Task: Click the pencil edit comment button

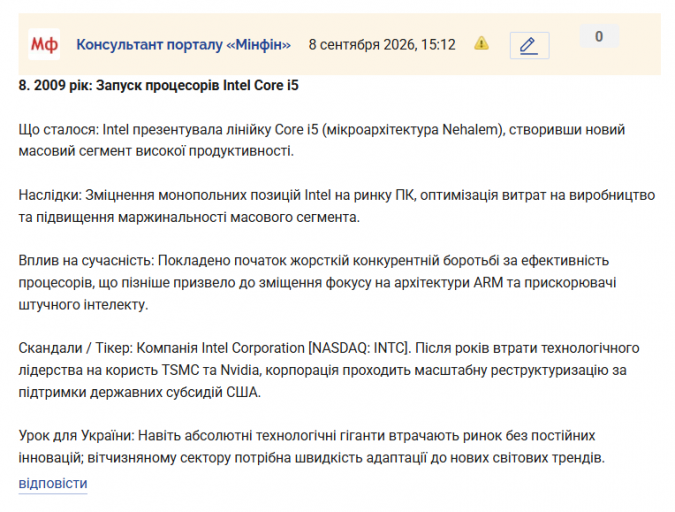Action: (x=529, y=45)
